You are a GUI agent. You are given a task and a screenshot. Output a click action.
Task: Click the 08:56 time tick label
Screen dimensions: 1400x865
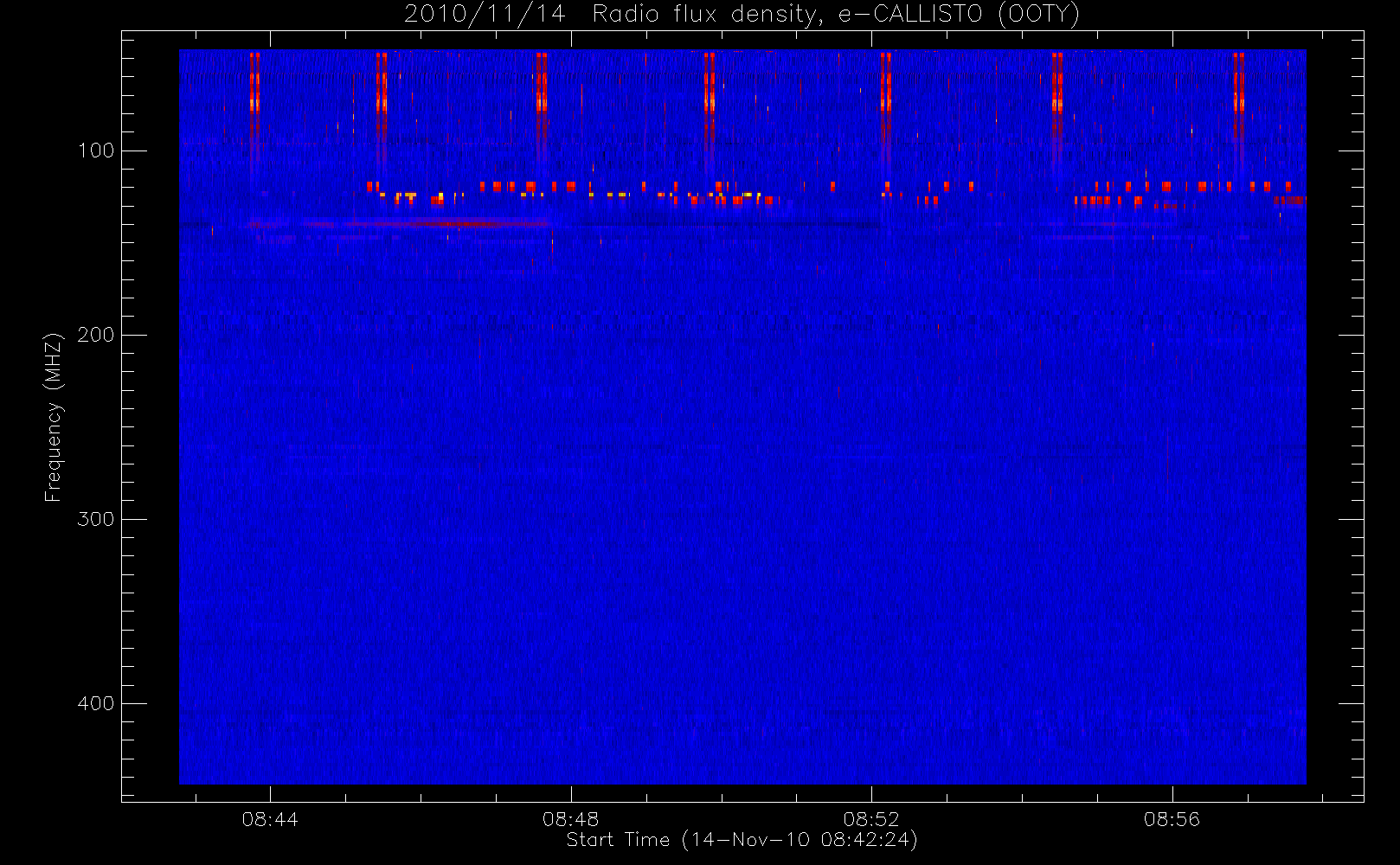tap(1172, 819)
